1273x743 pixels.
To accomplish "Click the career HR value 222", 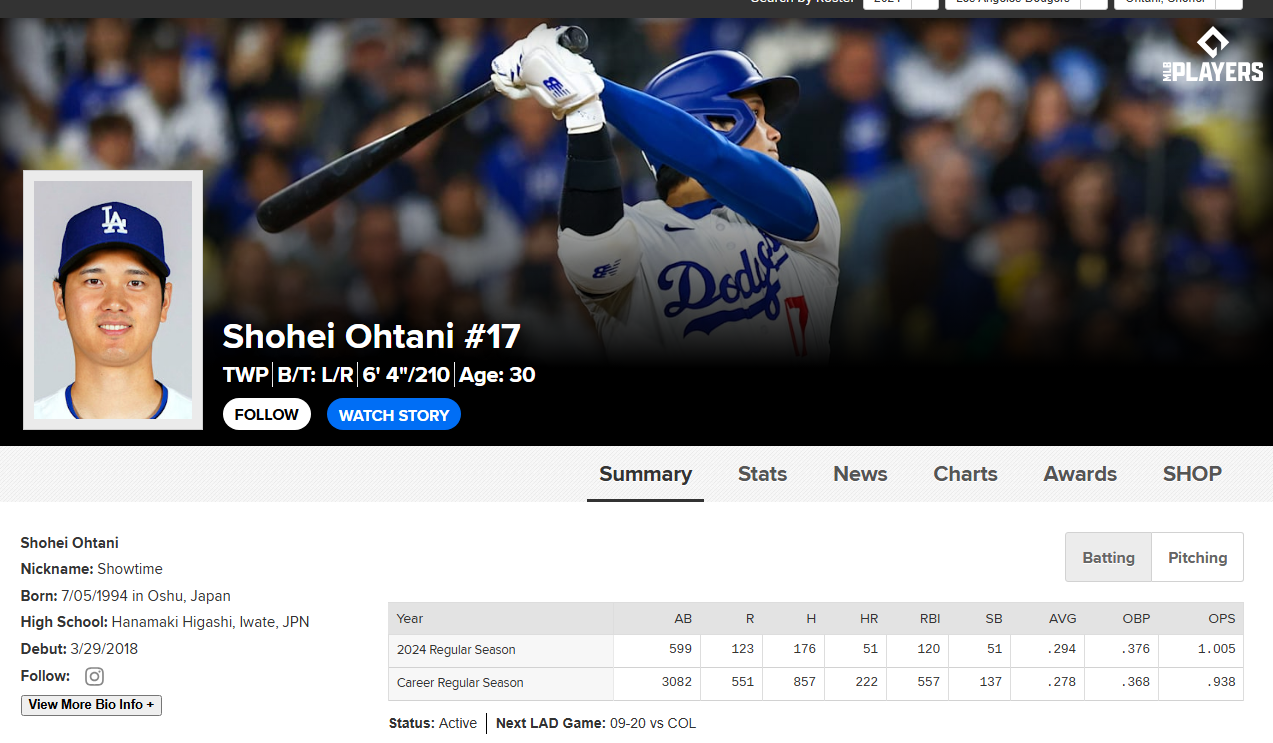I will point(866,682).
